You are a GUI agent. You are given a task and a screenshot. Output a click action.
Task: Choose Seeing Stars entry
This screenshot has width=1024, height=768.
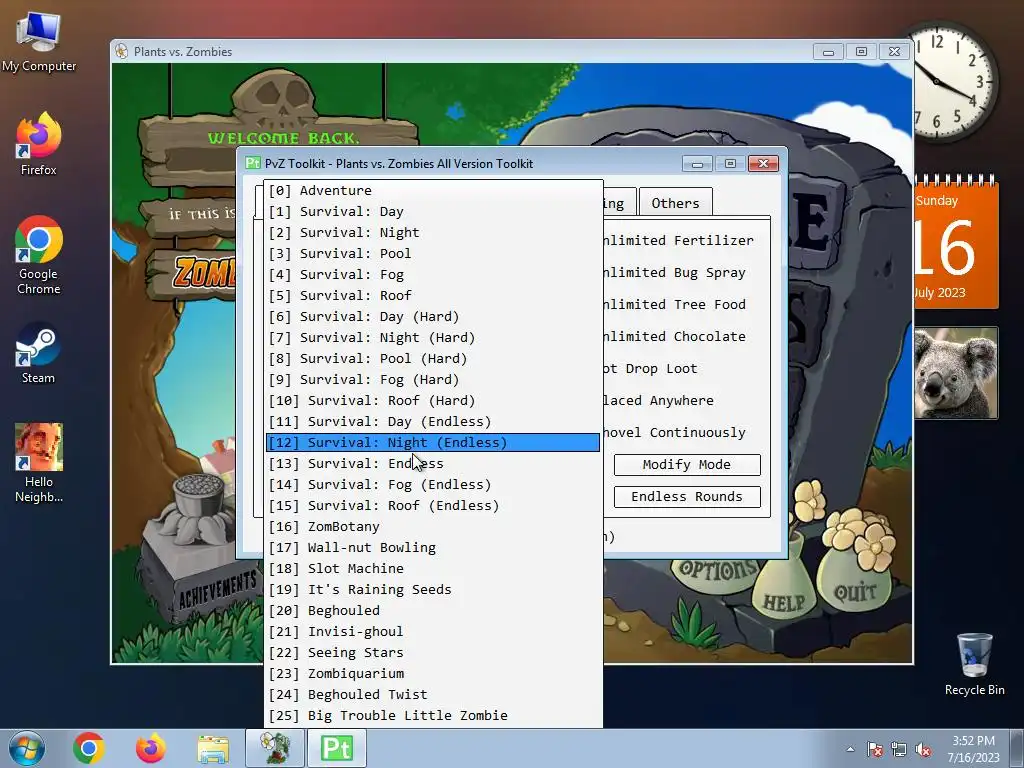[433, 652]
